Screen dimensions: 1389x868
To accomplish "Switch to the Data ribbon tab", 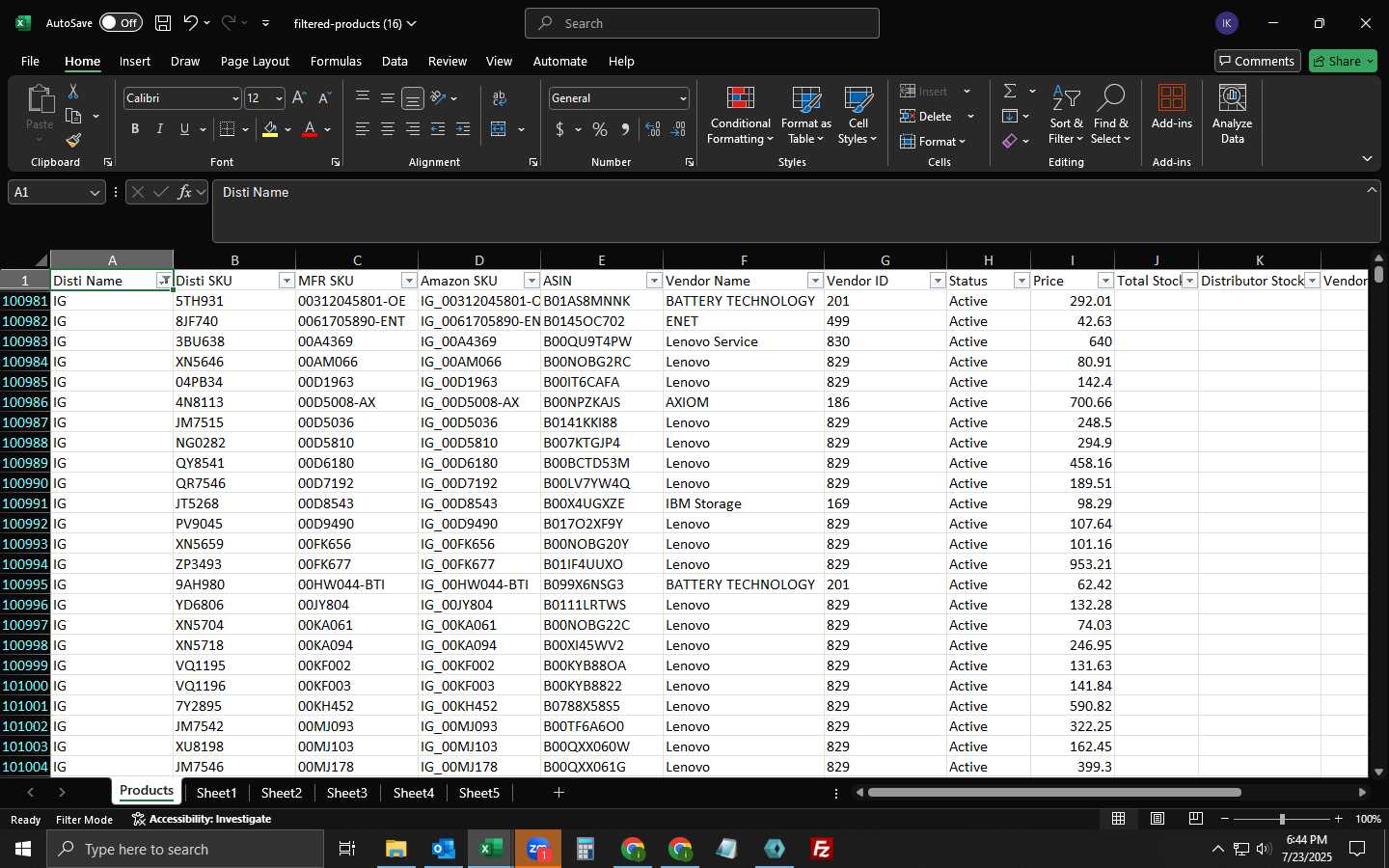I will (395, 61).
